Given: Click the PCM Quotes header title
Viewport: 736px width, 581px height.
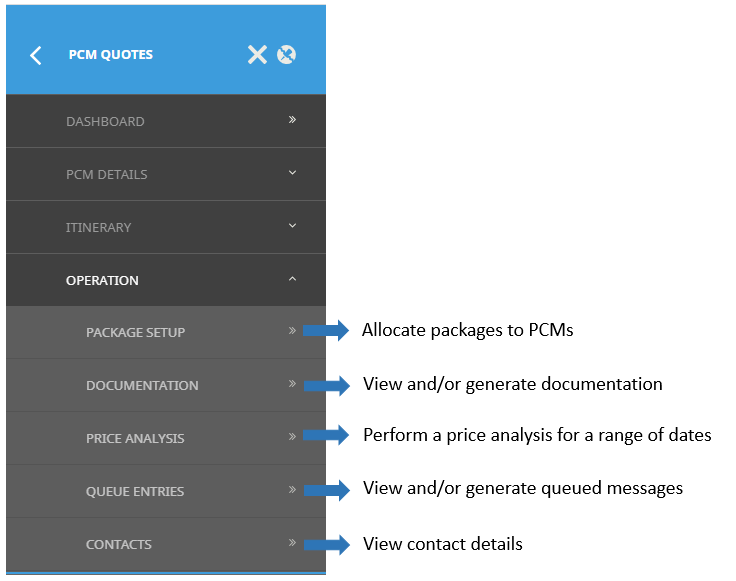Looking at the screenshot, I should point(111,55).
